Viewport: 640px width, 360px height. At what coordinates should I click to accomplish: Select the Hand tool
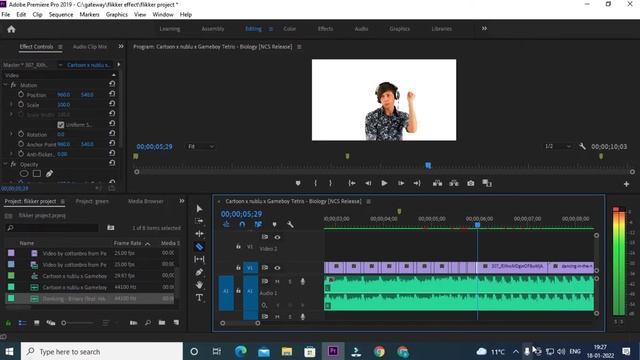tap(199, 284)
